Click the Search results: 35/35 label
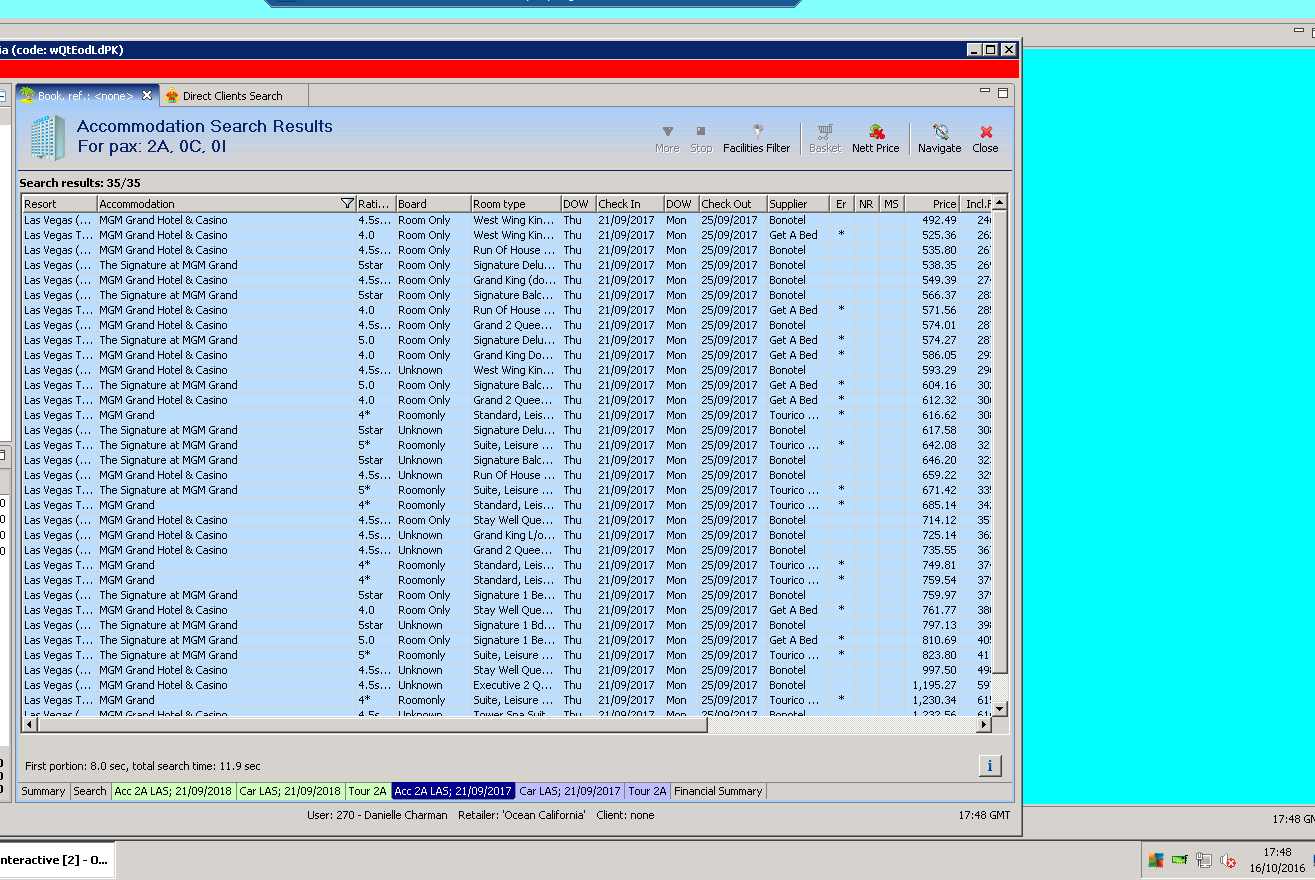The height and width of the screenshot is (880, 1315). coord(80,183)
